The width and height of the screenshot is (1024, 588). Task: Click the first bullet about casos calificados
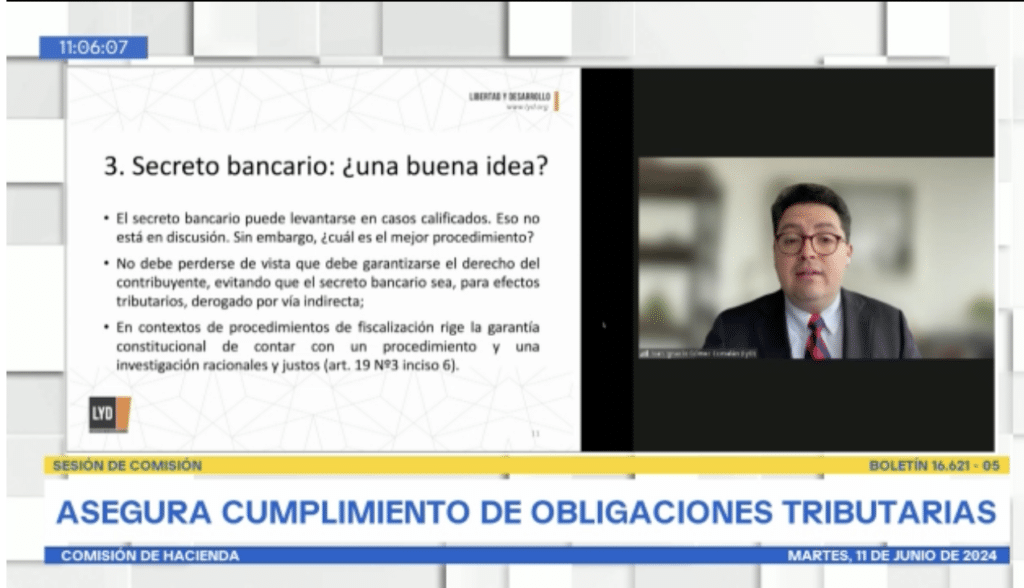[327, 226]
